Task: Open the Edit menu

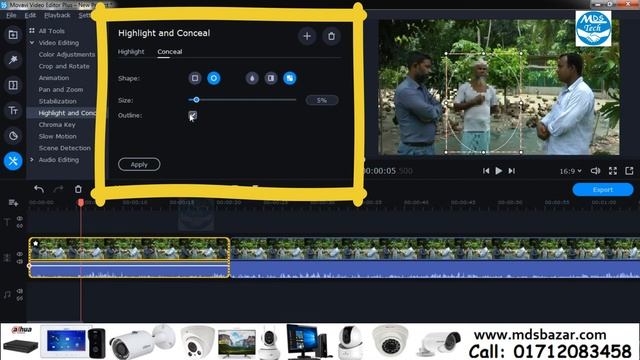Action: [30, 15]
